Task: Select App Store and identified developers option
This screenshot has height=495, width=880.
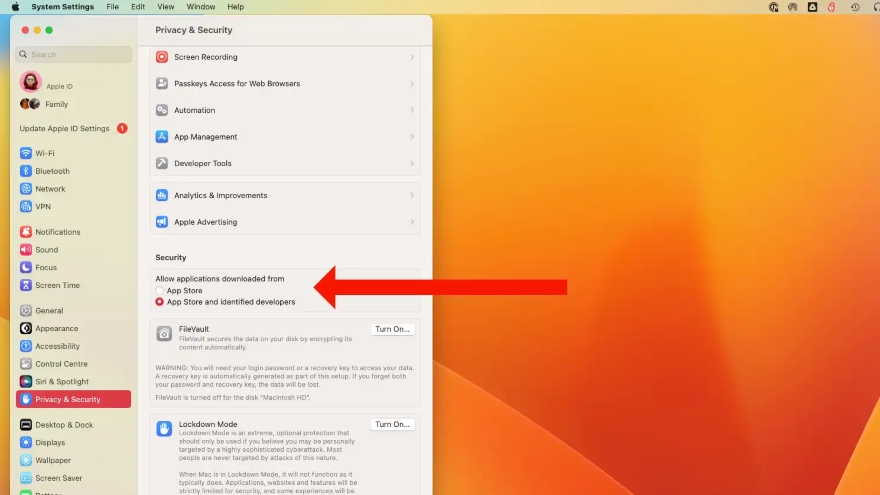Action: tap(160, 302)
